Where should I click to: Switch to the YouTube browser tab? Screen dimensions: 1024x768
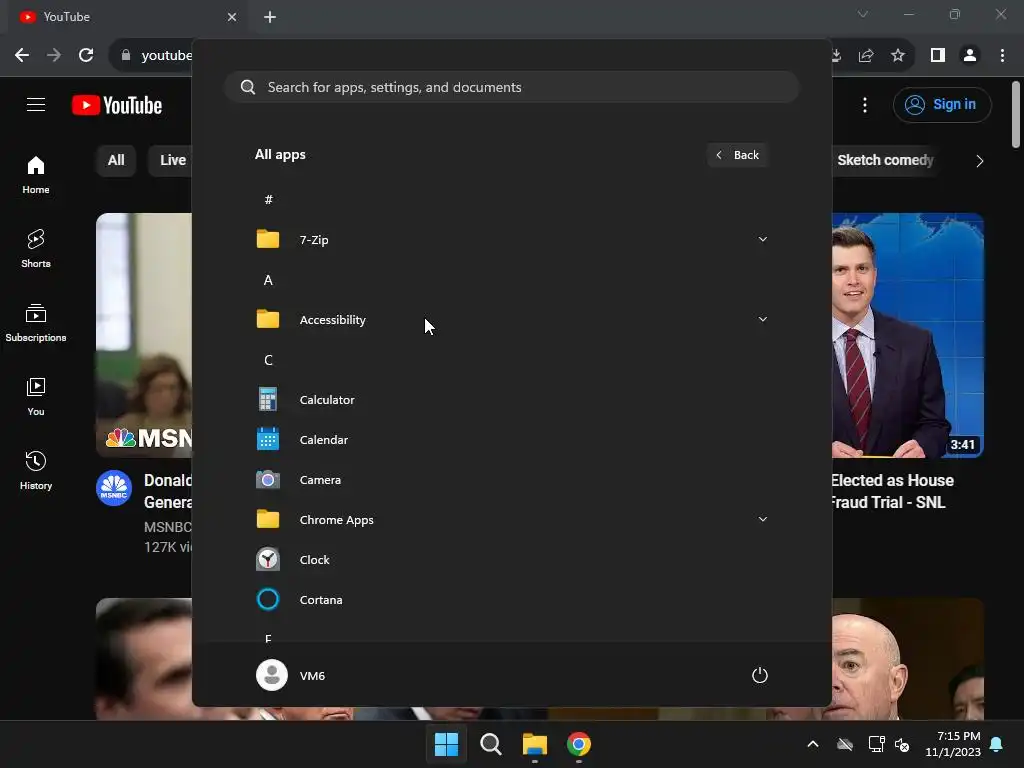point(127,17)
